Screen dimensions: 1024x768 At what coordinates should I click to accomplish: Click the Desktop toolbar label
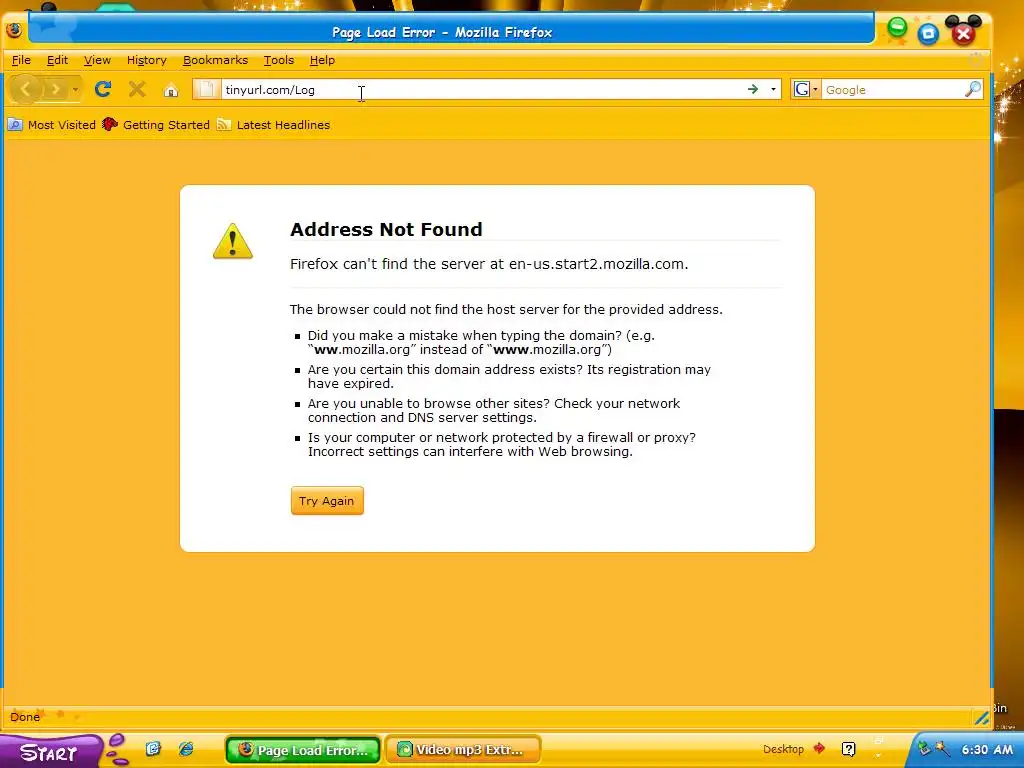[x=783, y=749]
